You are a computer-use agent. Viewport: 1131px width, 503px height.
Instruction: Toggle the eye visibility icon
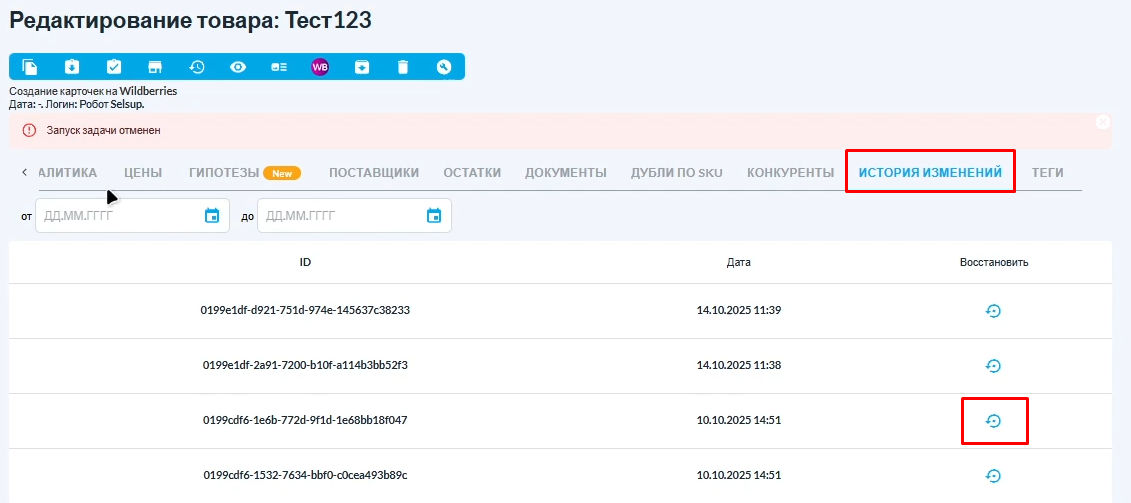(238, 67)
